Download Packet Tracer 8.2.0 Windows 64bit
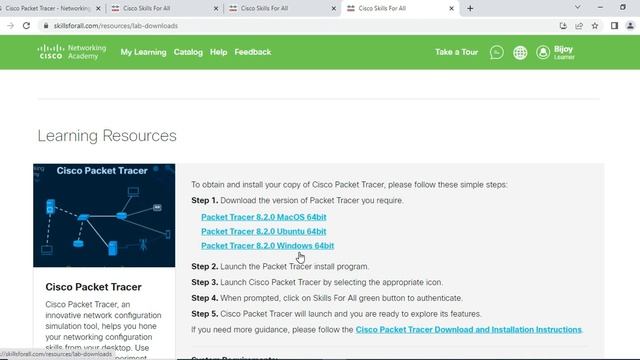The image size is (640, 360). click(x=268, y=246)
